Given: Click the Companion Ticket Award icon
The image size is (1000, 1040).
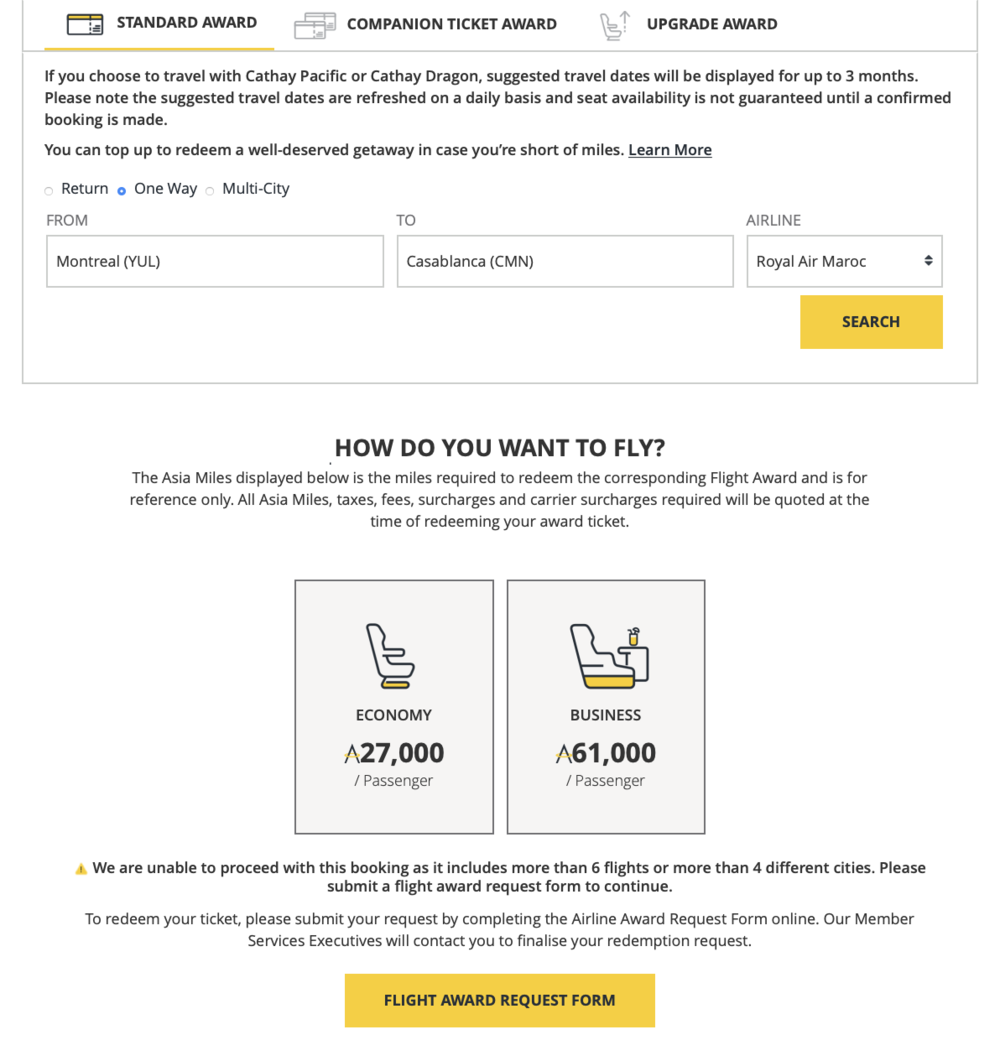Looking at the screenshot, I should pos(315,25).
